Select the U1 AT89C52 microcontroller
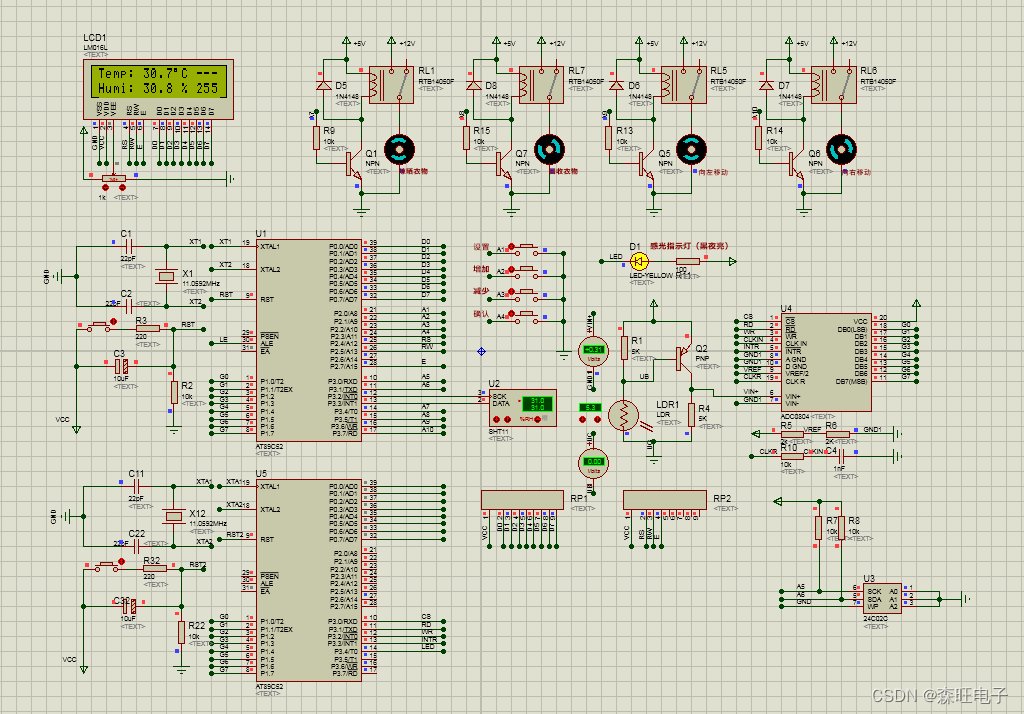The height and width of the screenshot is (714, 1024). tap(308, 340)
